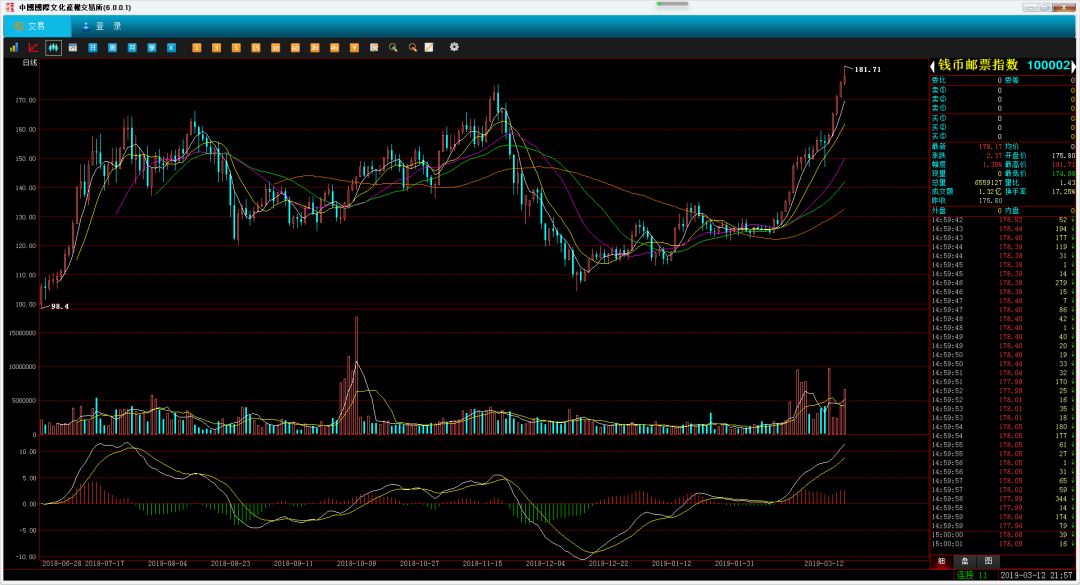Open the data table view icon
This screenshot has height=585, width=1080.
(x=73, y=48)
